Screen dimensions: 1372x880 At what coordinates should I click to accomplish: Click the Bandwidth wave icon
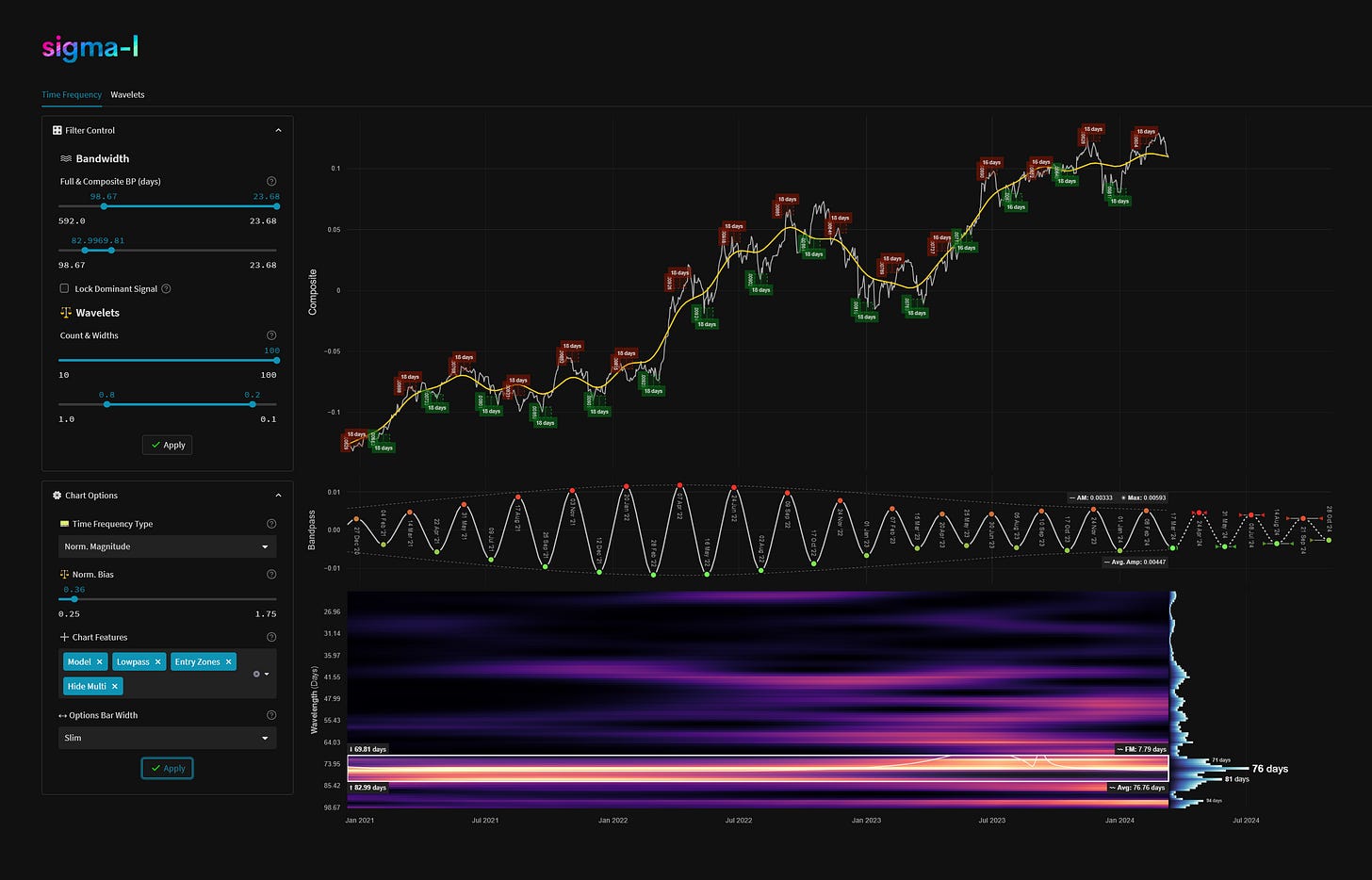66,158
